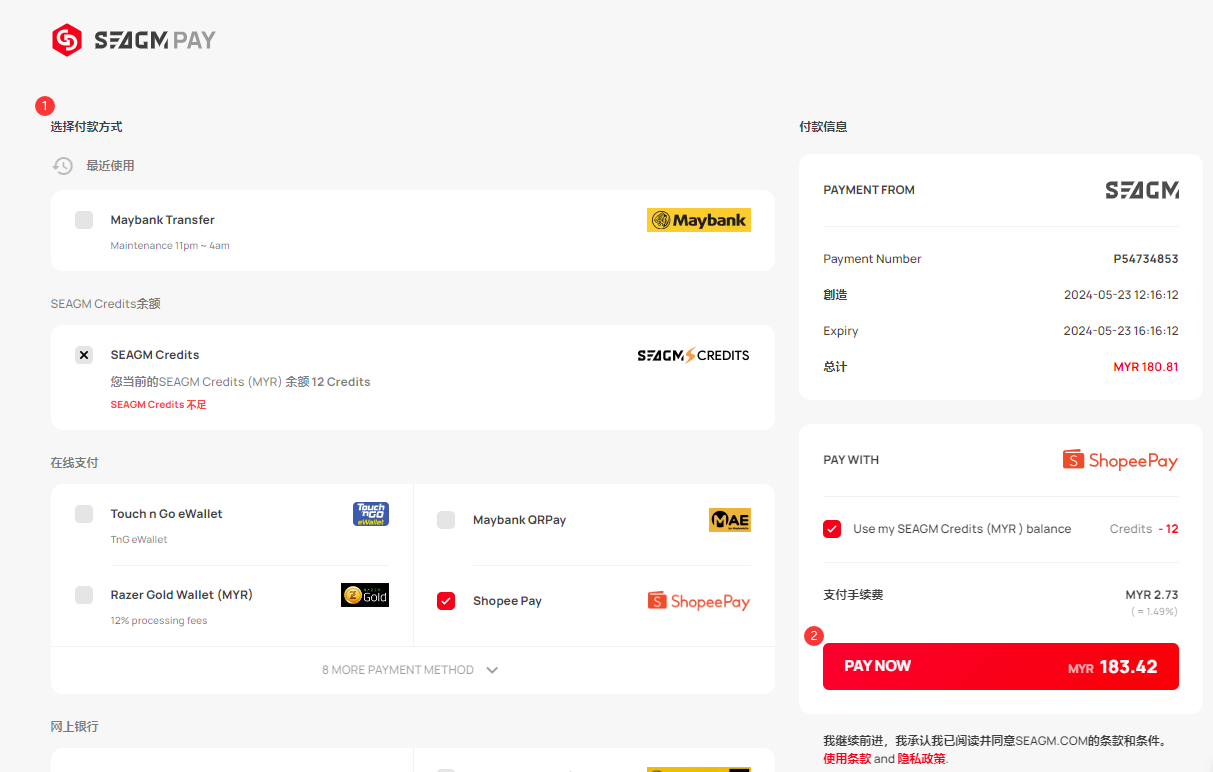Click the created time 2024-05-23 12:16:12

(1121, 295)
